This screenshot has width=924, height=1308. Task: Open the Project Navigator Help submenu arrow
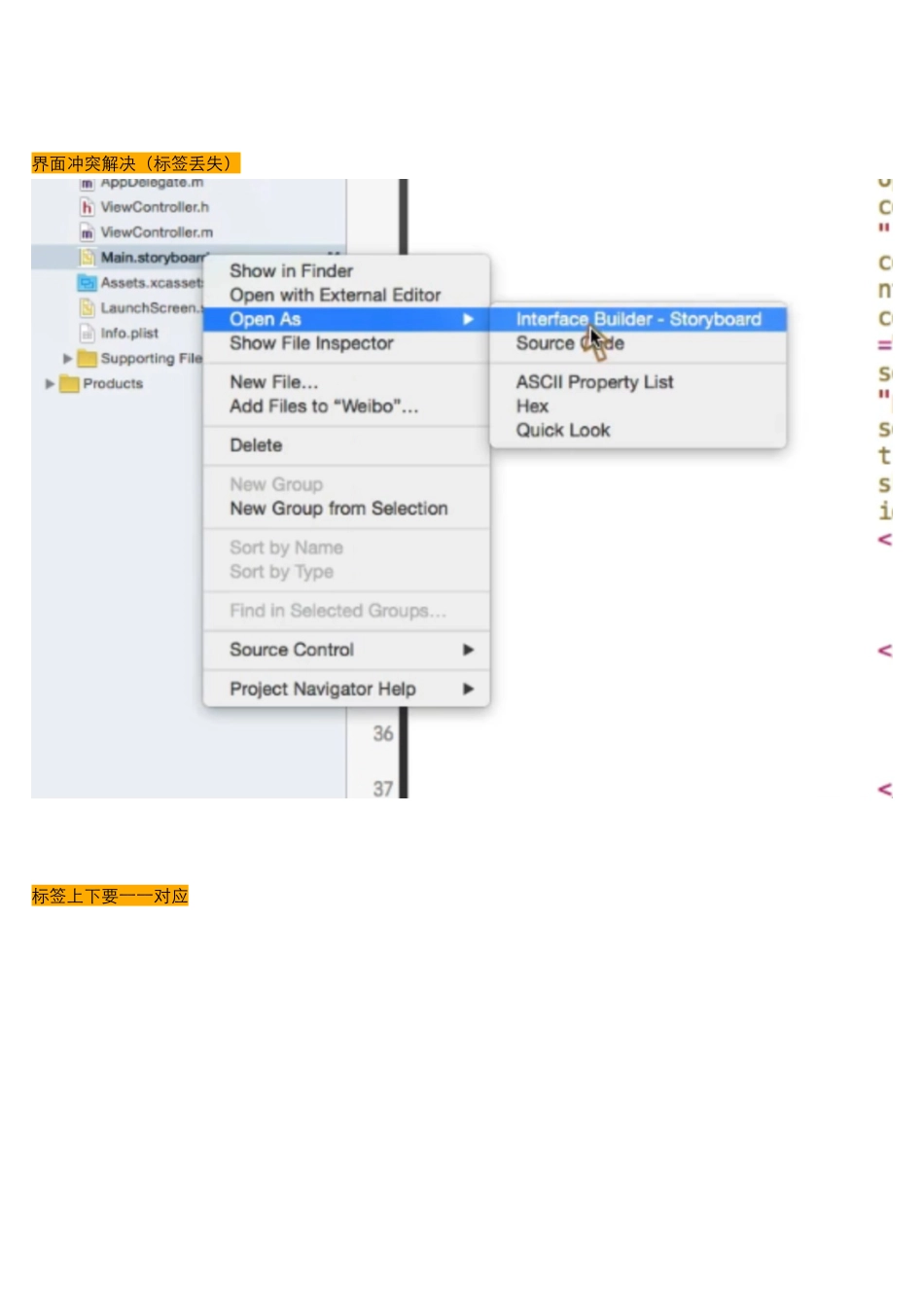[468, 689]
